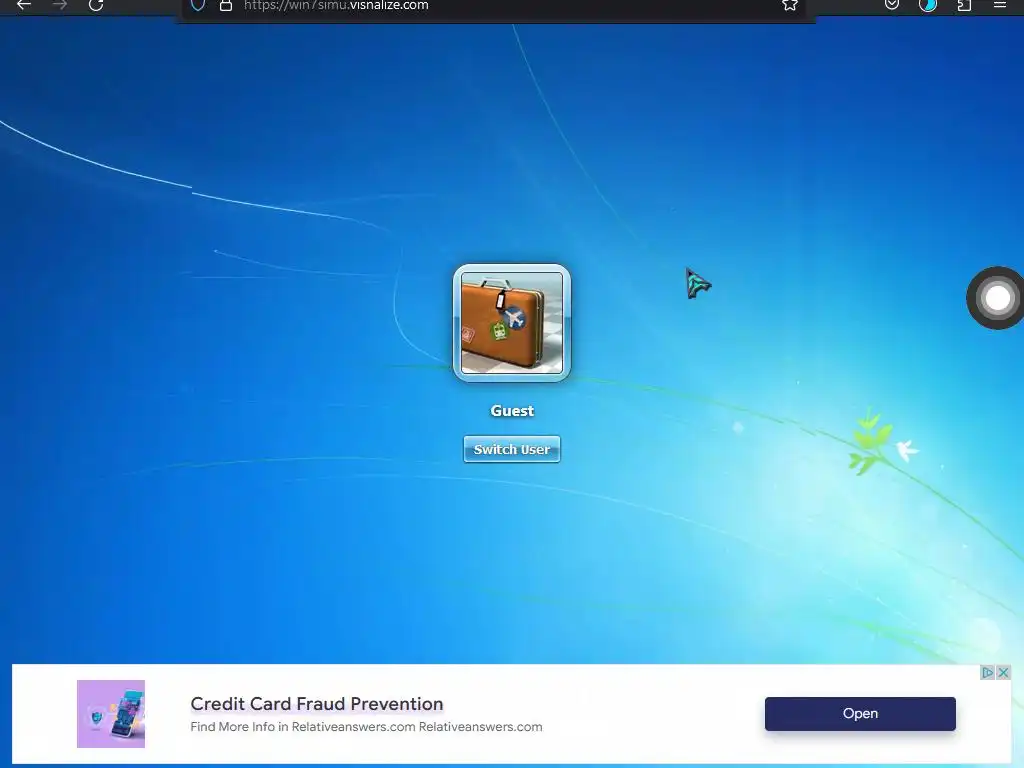Click the blue circular profile icon

coord(927,5)
